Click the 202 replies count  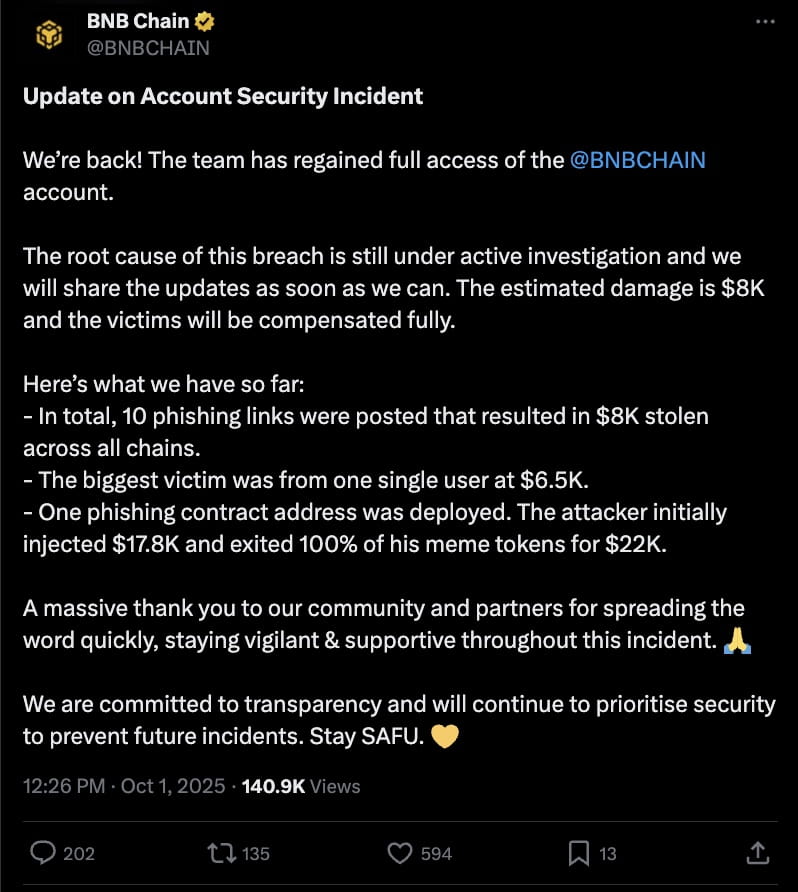[78, 853]
